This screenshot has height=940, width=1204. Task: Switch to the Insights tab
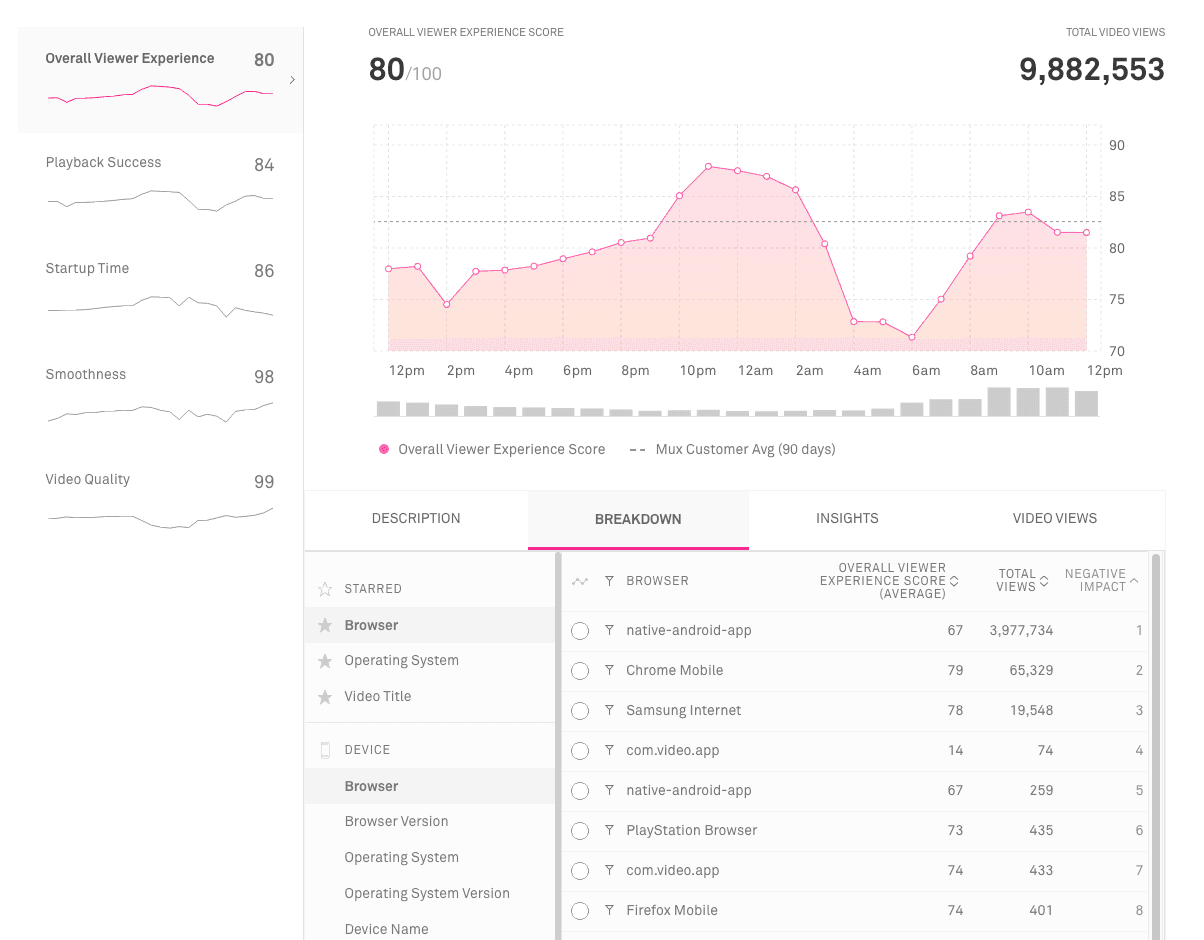pos(846,518)
